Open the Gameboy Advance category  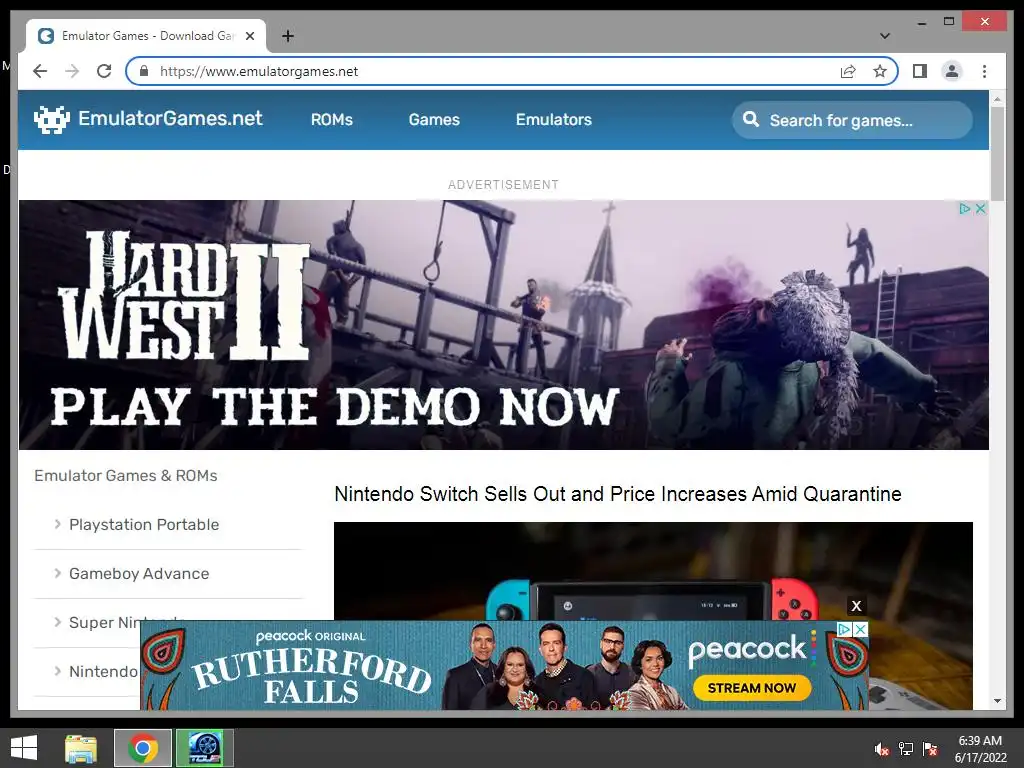[x=139, y=573]
